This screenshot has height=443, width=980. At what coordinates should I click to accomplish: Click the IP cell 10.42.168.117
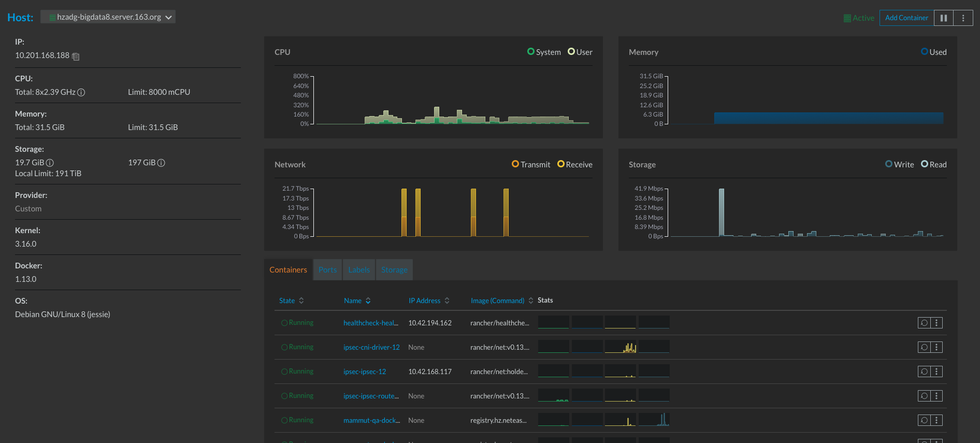[x=429, y=372]
